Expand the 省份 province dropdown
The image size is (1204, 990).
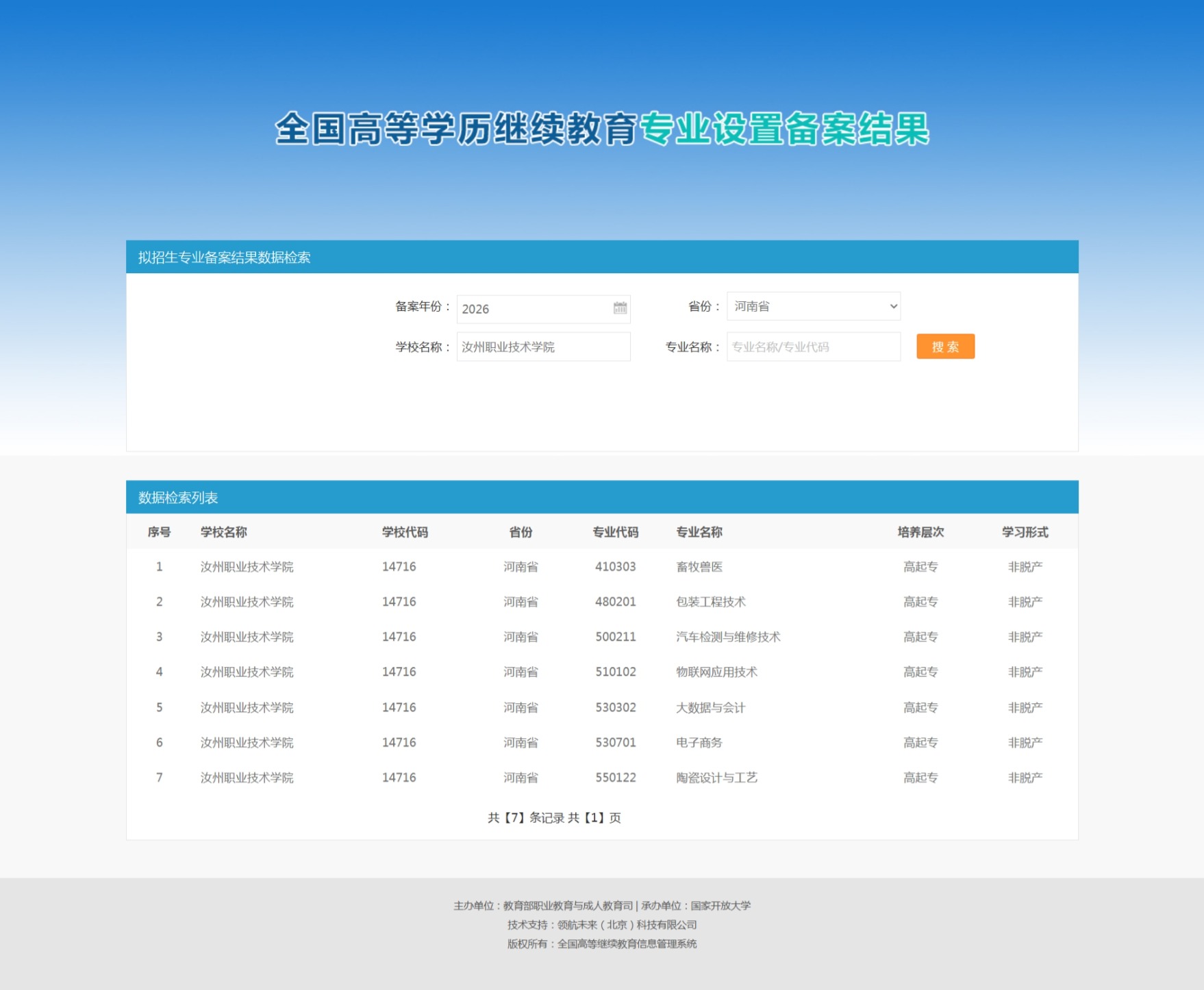[x=814, y=306]
